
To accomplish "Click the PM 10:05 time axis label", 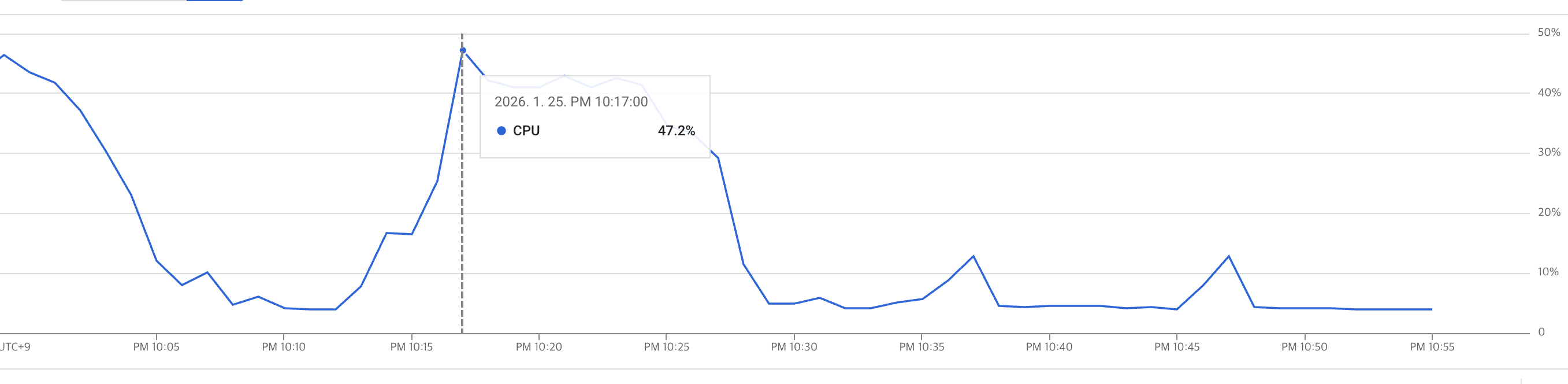I will [x=157, y=347].
